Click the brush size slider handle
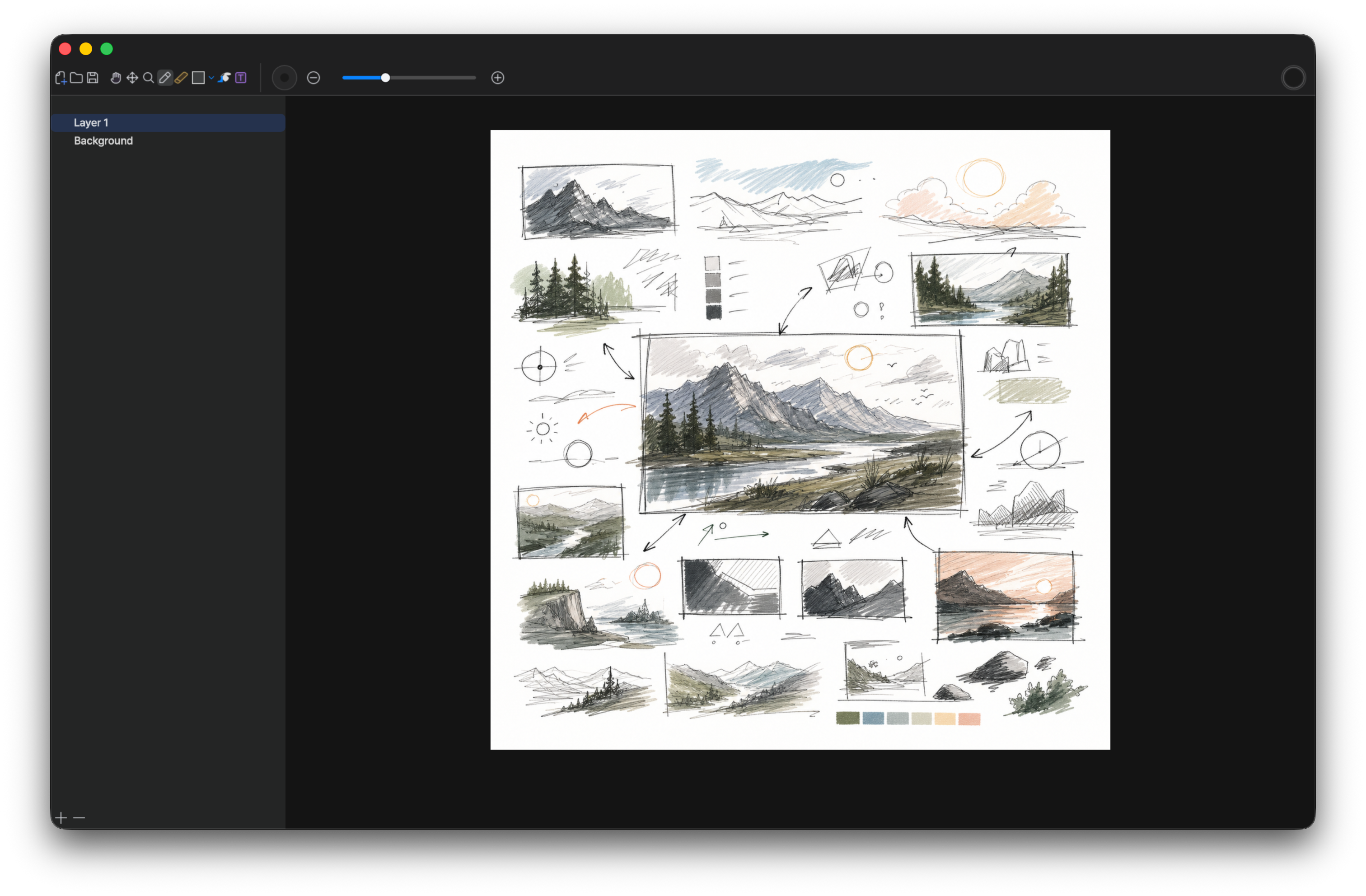This screenshot has width=1366, height=896. (386, 78)
